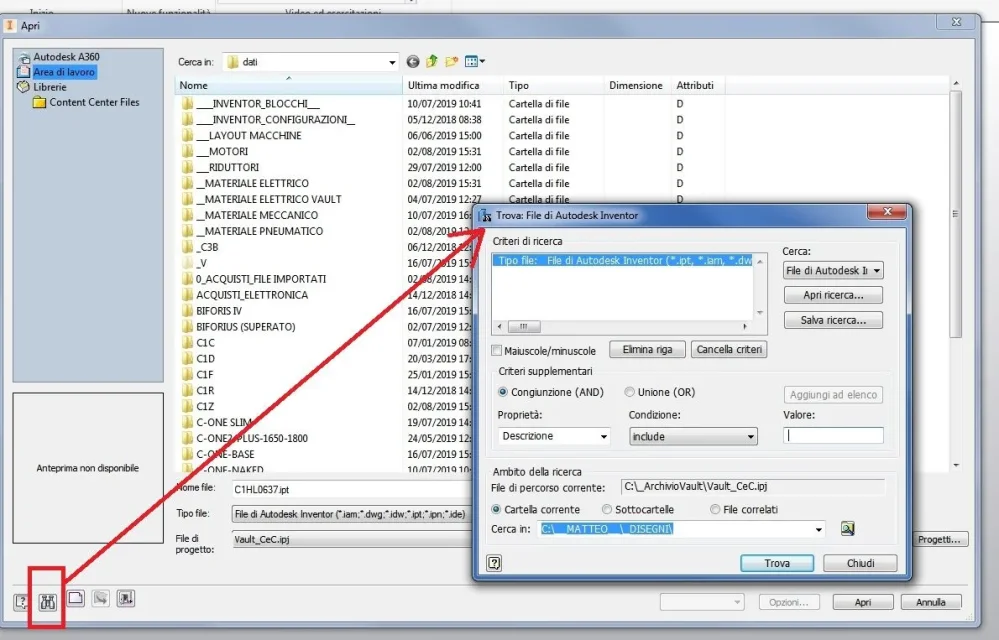Image resolution: width=999 pixels, height=640 pixels.
Task: Expand the Cerca in dati folder dropdown
Action: (310, 62)
